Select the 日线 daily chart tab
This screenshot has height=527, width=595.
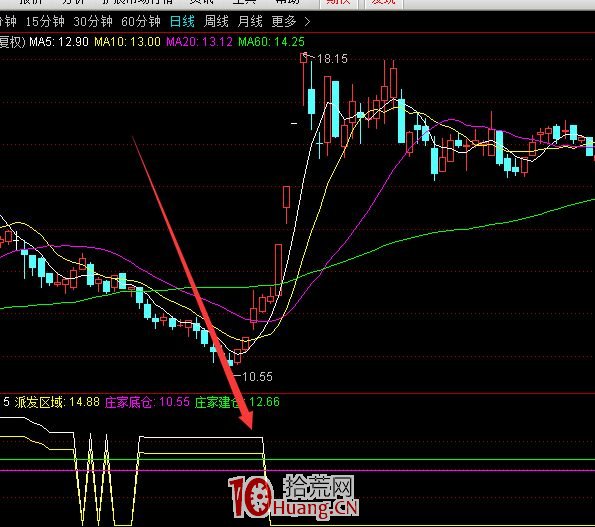coord(182,21)
